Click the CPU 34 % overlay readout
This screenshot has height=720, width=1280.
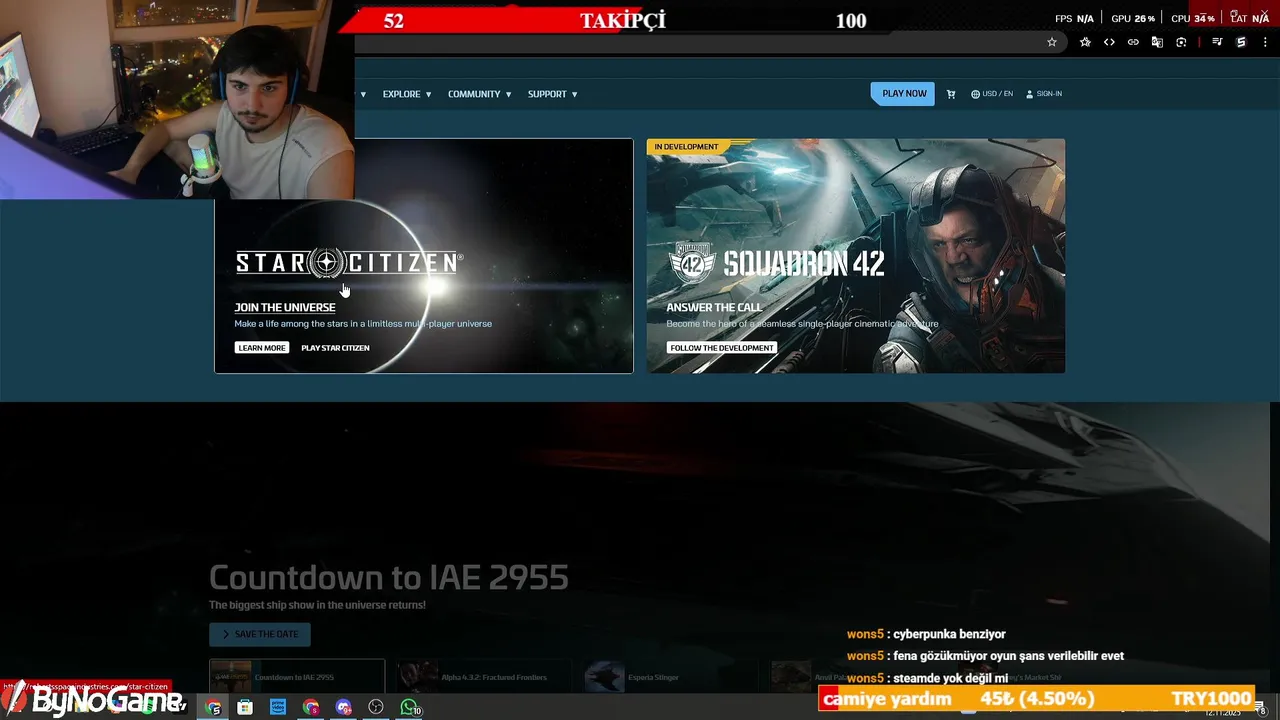click(1193, 19)
